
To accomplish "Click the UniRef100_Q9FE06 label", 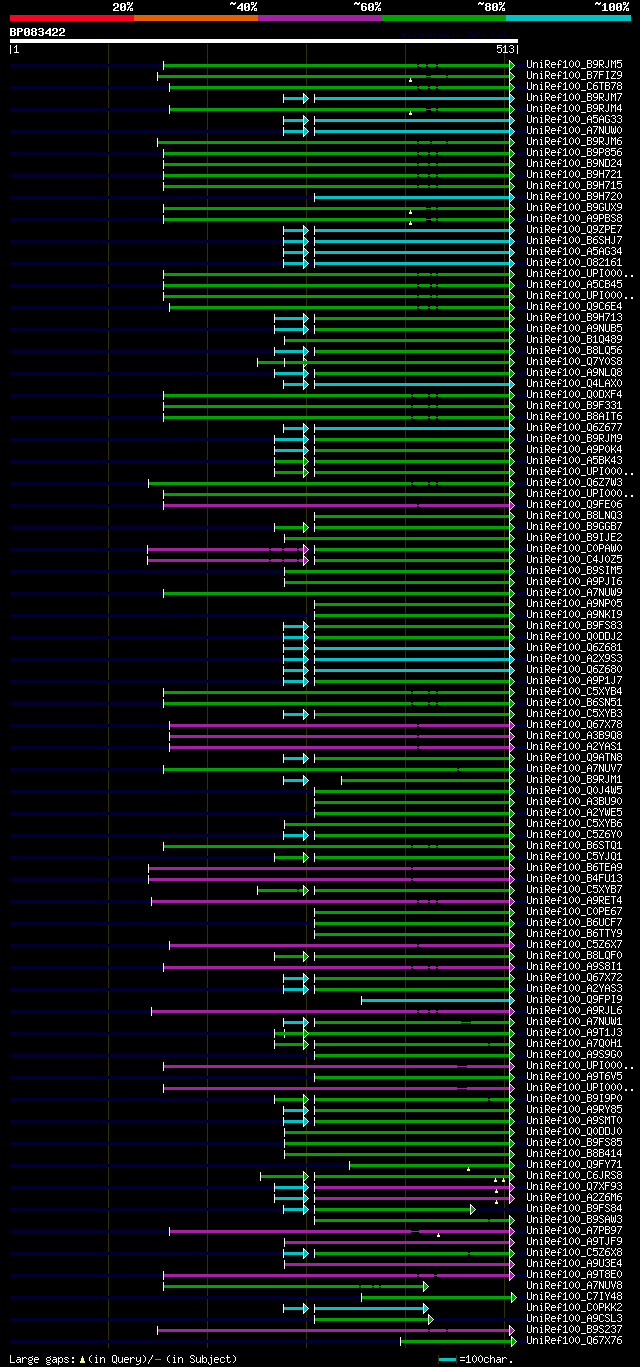I will (x=575, y=504).
